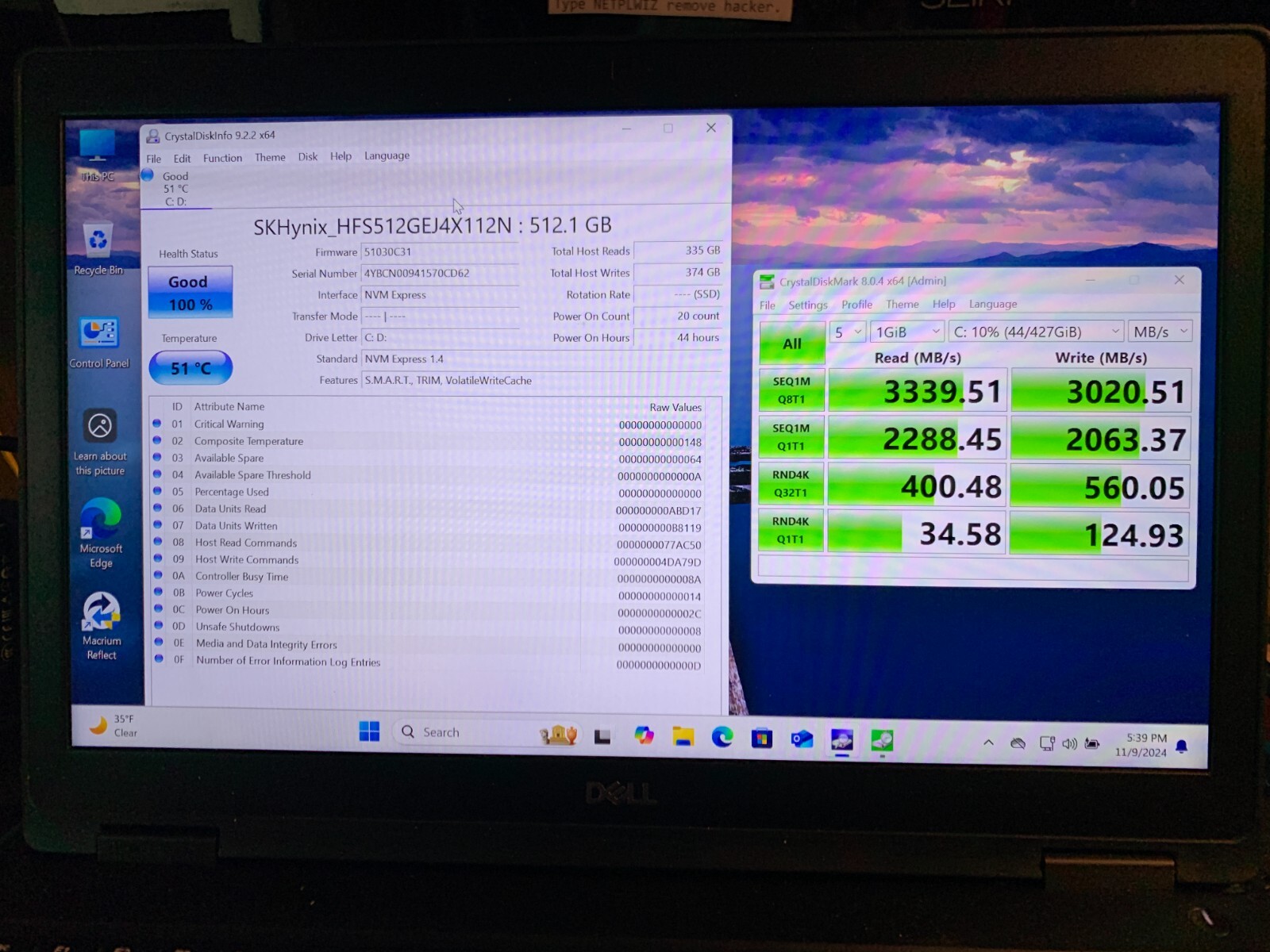This screenshot has height=952, width=1270.
Task: Open Outlook from the taskbar
Action: [x=802, y=740]
